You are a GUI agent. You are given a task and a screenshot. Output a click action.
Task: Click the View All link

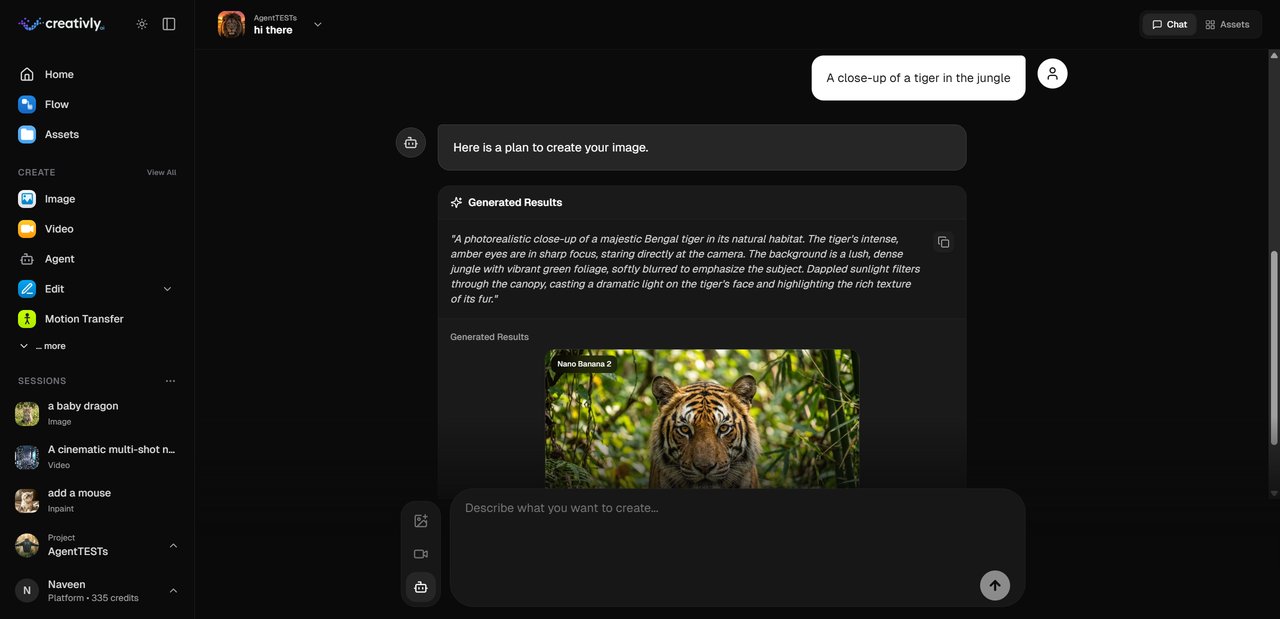click(161, 172)
